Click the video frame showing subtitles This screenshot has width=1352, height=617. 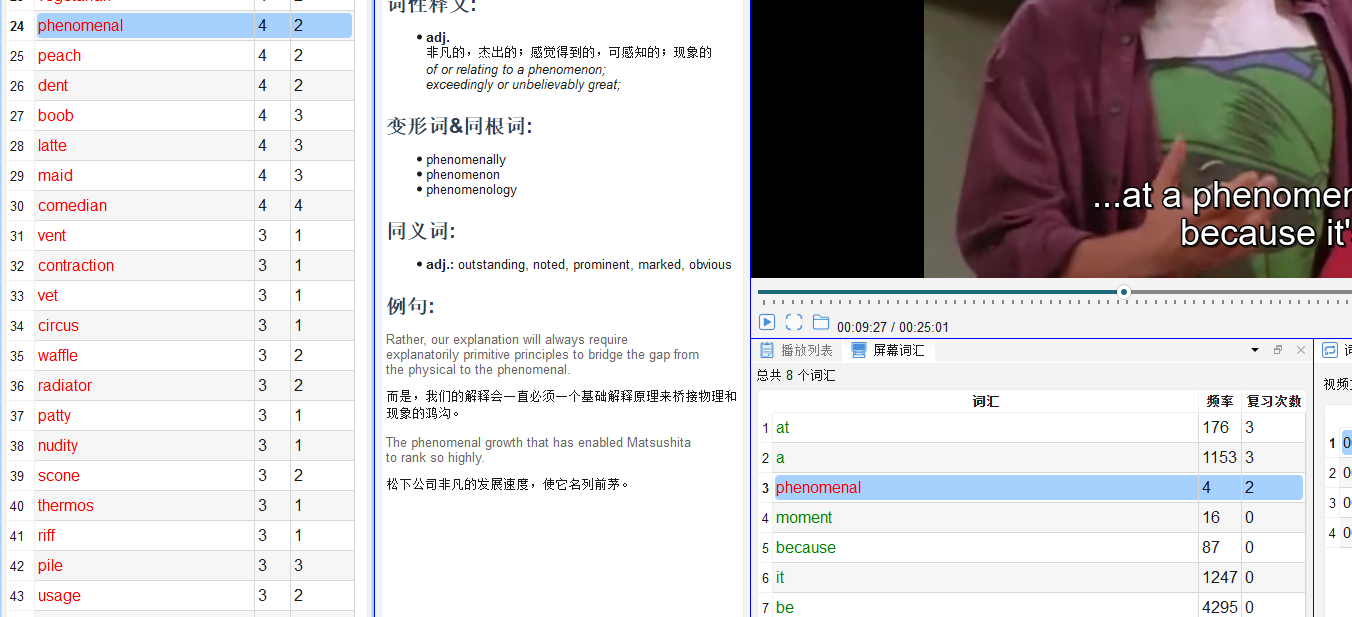click(1138, 139)
